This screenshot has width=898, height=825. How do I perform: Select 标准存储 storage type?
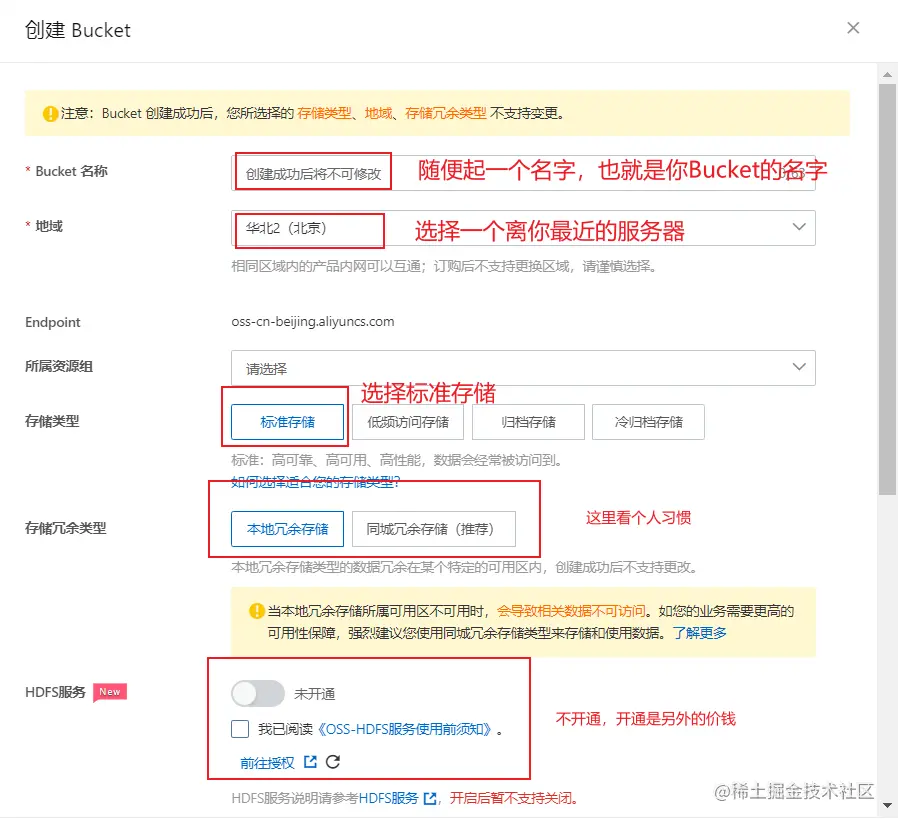coord(287,422)
